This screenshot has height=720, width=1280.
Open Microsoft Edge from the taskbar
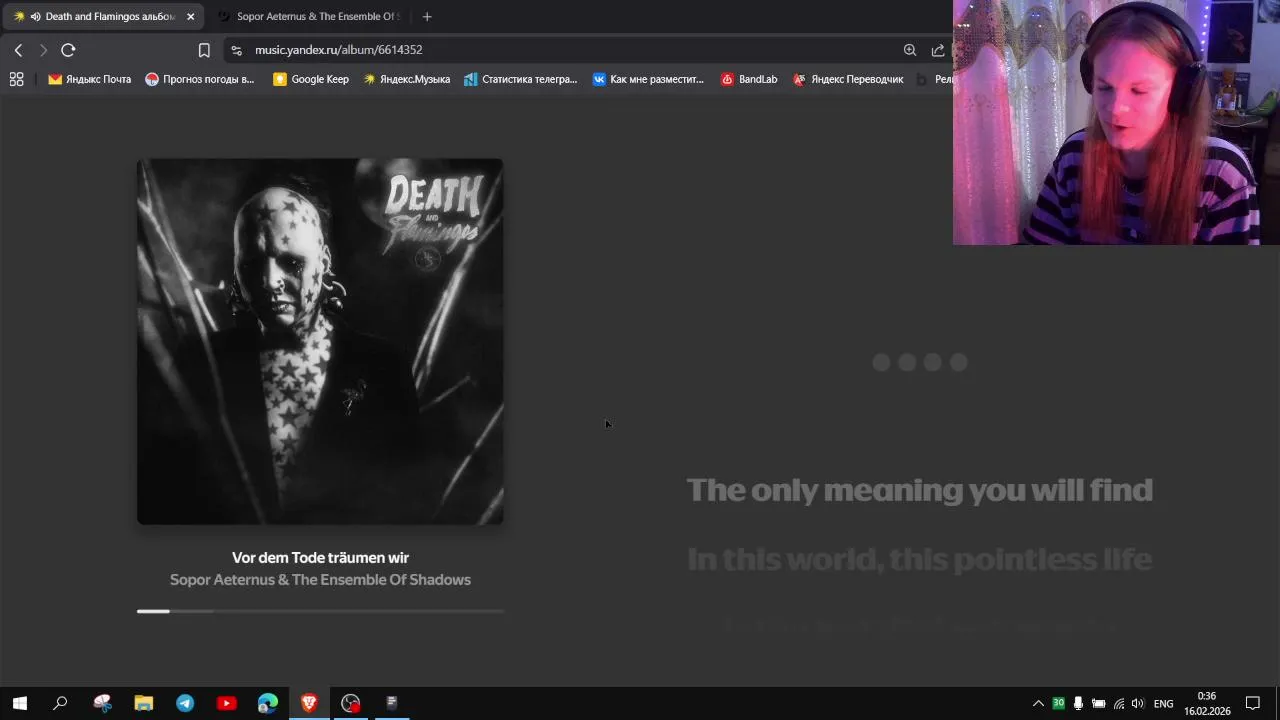coord(268,703)
